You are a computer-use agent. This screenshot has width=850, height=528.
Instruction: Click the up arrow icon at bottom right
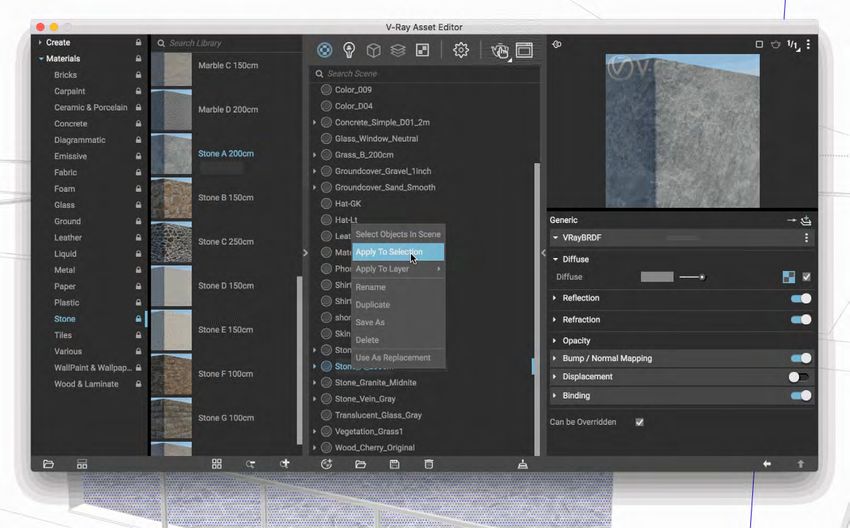[x=801, y=464]
